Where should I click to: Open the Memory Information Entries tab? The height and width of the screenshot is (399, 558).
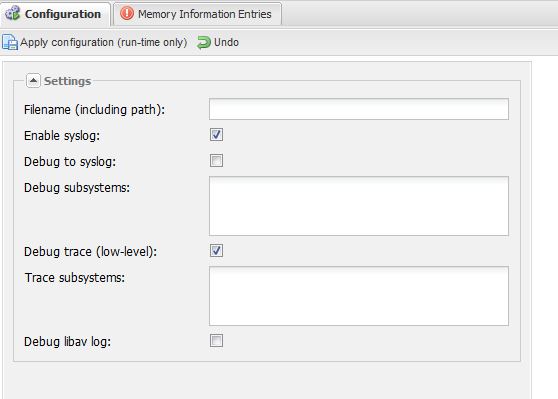[x=198, y=14]
